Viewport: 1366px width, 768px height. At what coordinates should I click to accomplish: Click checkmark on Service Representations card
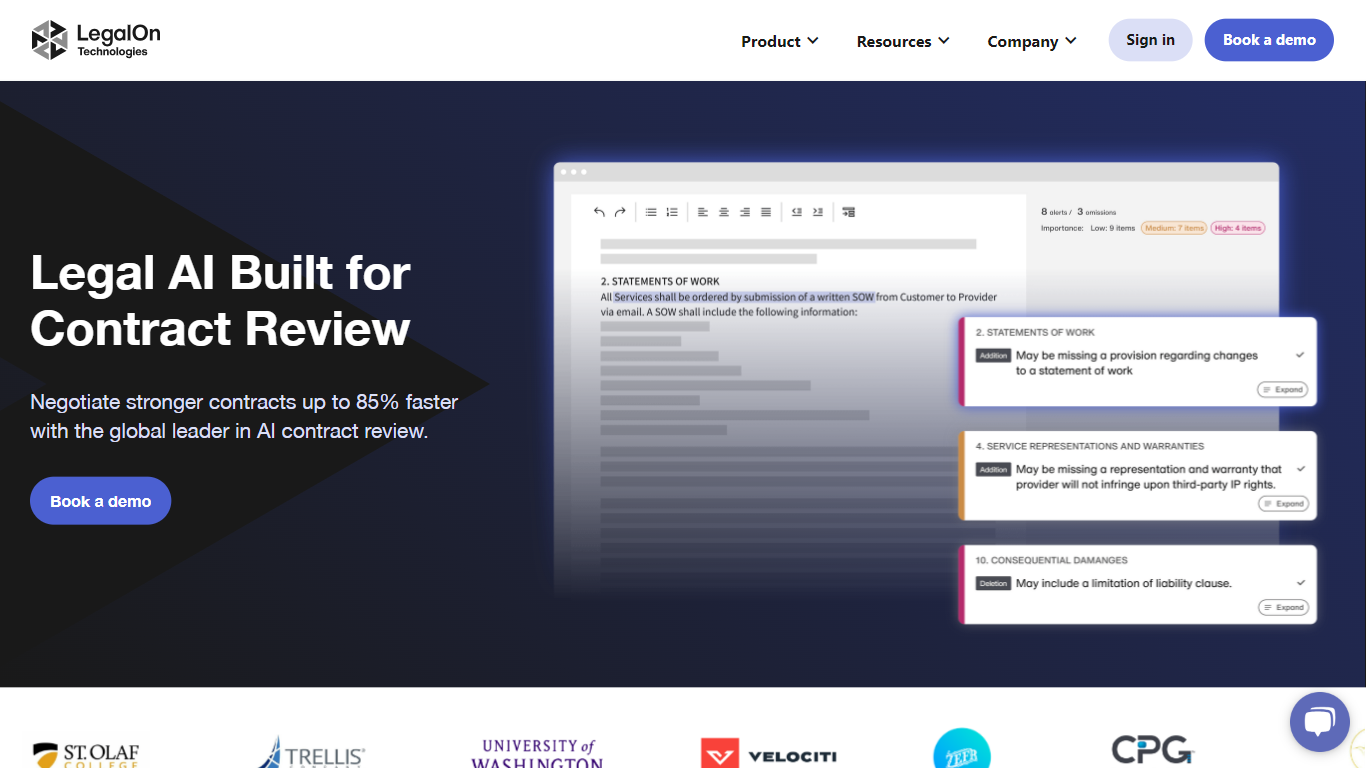point(1300,469)
